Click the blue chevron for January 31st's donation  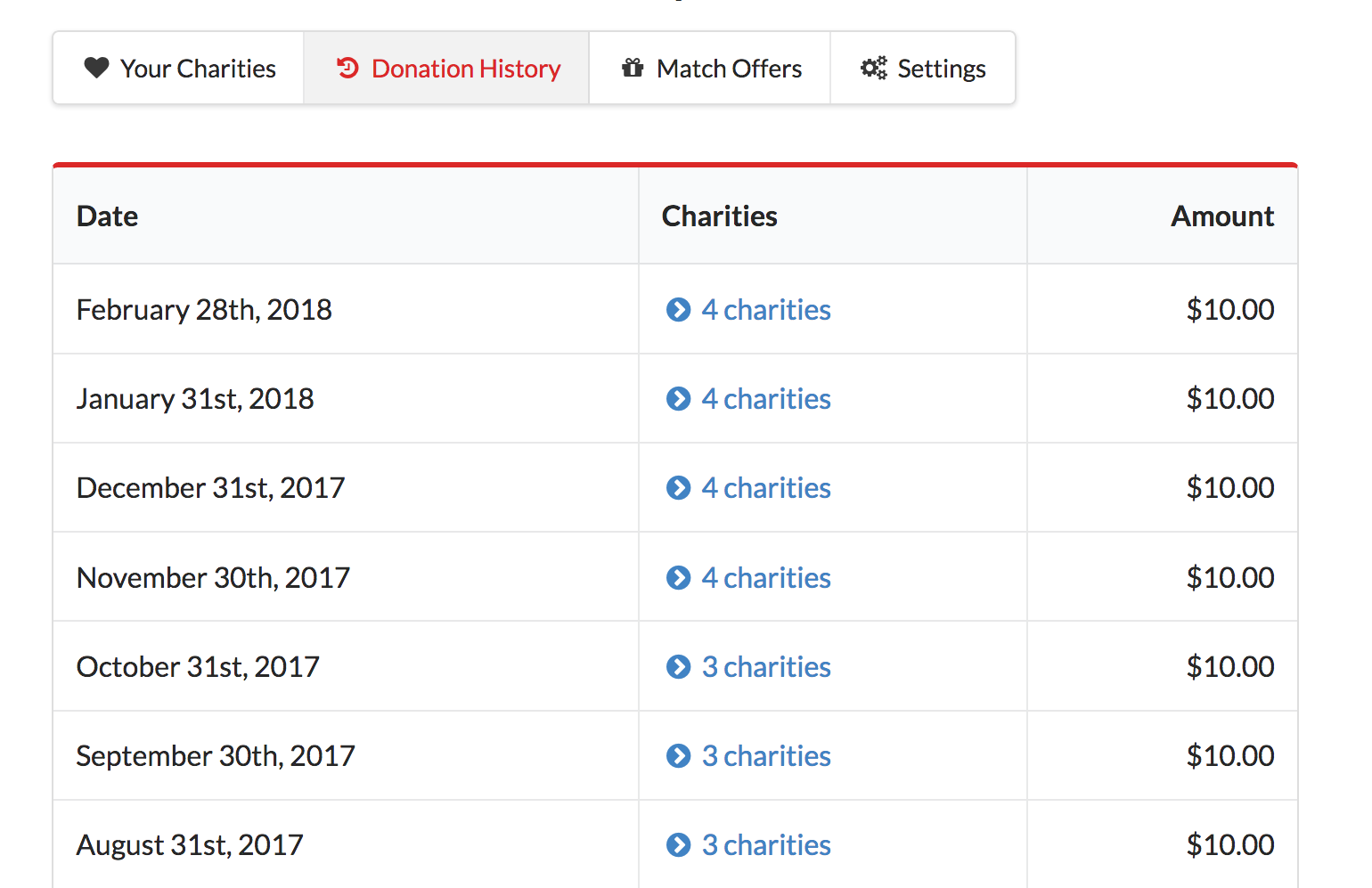point(678,399)
